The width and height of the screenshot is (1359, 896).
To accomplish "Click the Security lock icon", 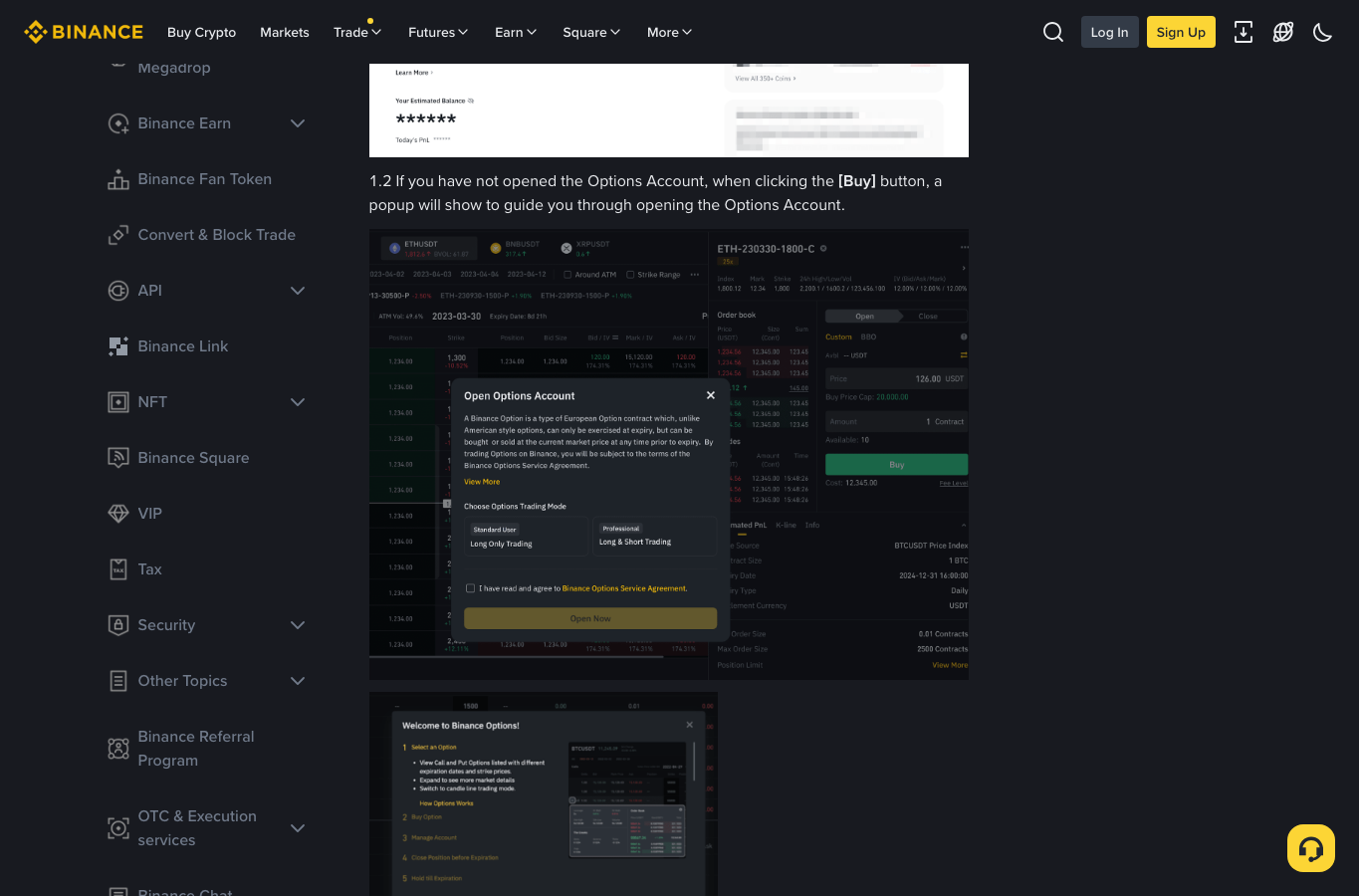I will pos(118,625).
